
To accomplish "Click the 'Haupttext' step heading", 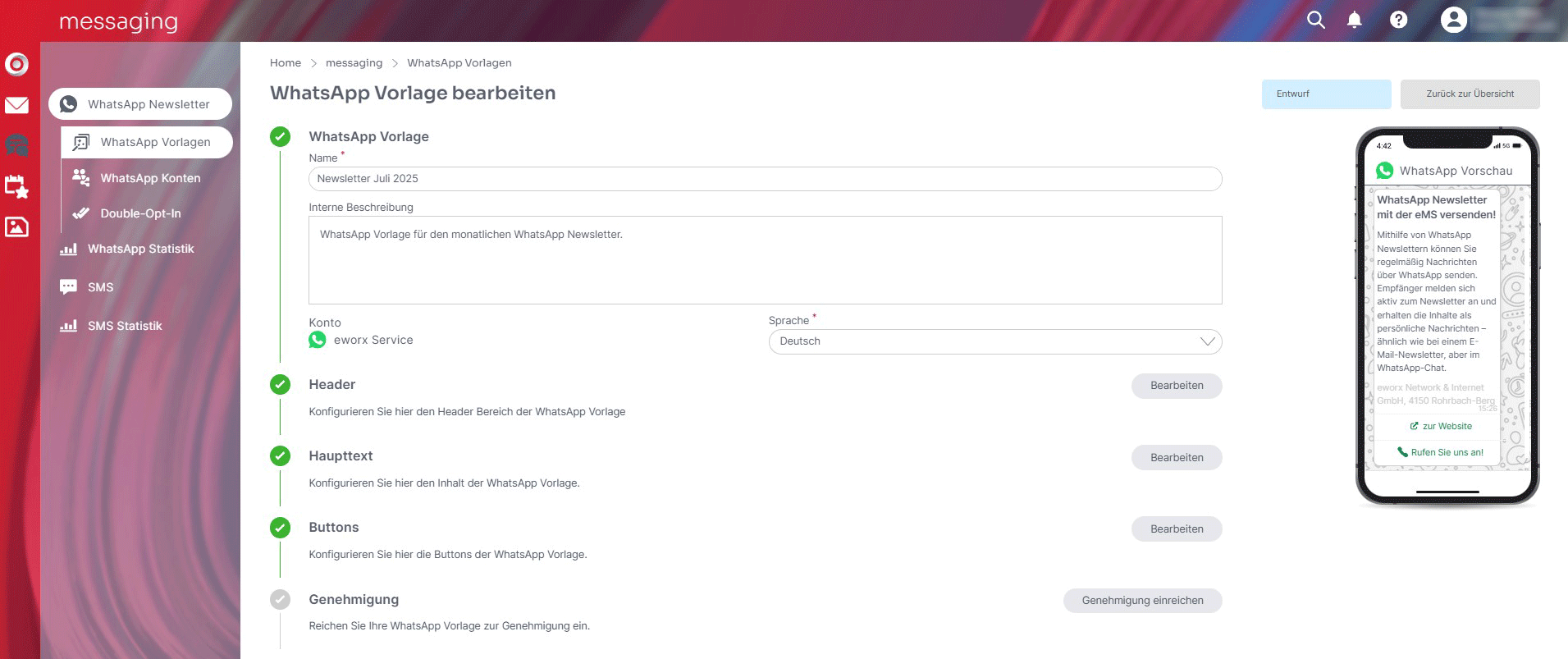I will (341, 455).
